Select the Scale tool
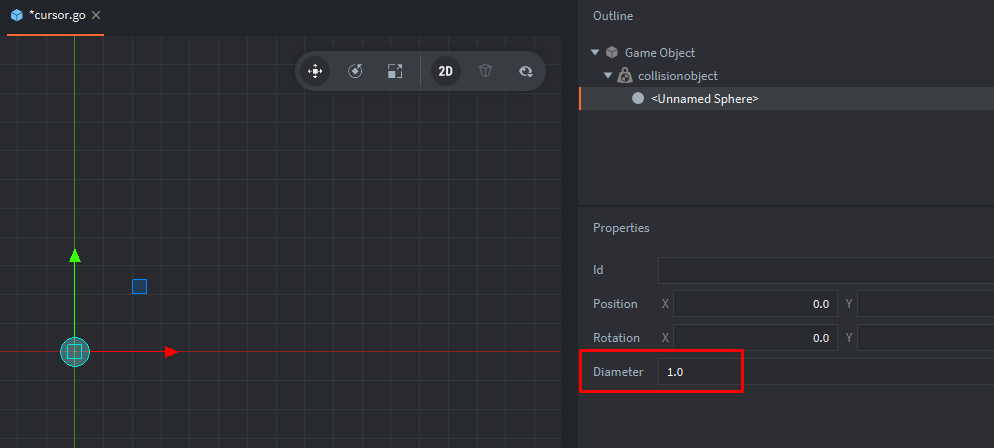994x448 pixels. [395, 71]
